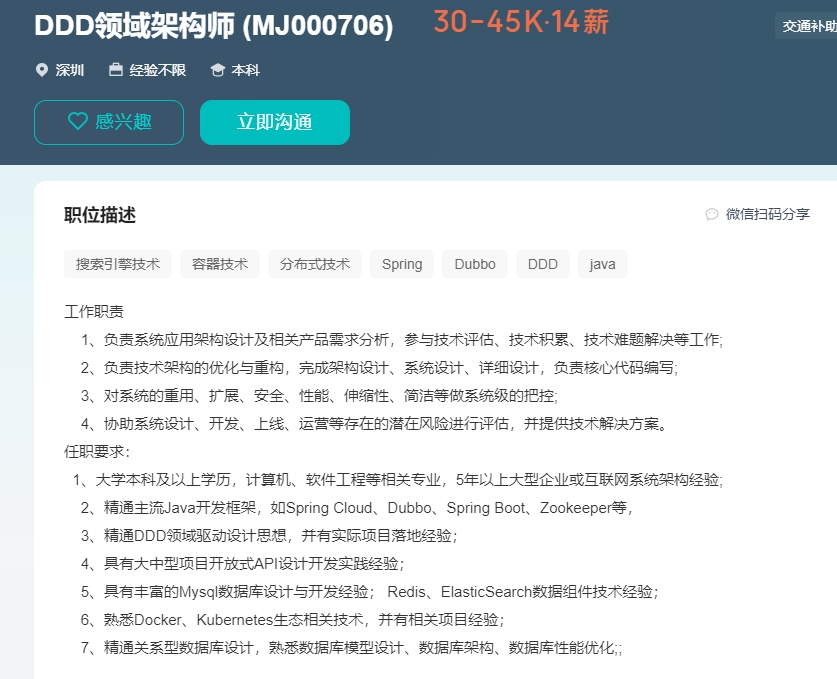Screen dimensions: 837x679
Task: Select the 分布式技术 tag
Action: 315,264
